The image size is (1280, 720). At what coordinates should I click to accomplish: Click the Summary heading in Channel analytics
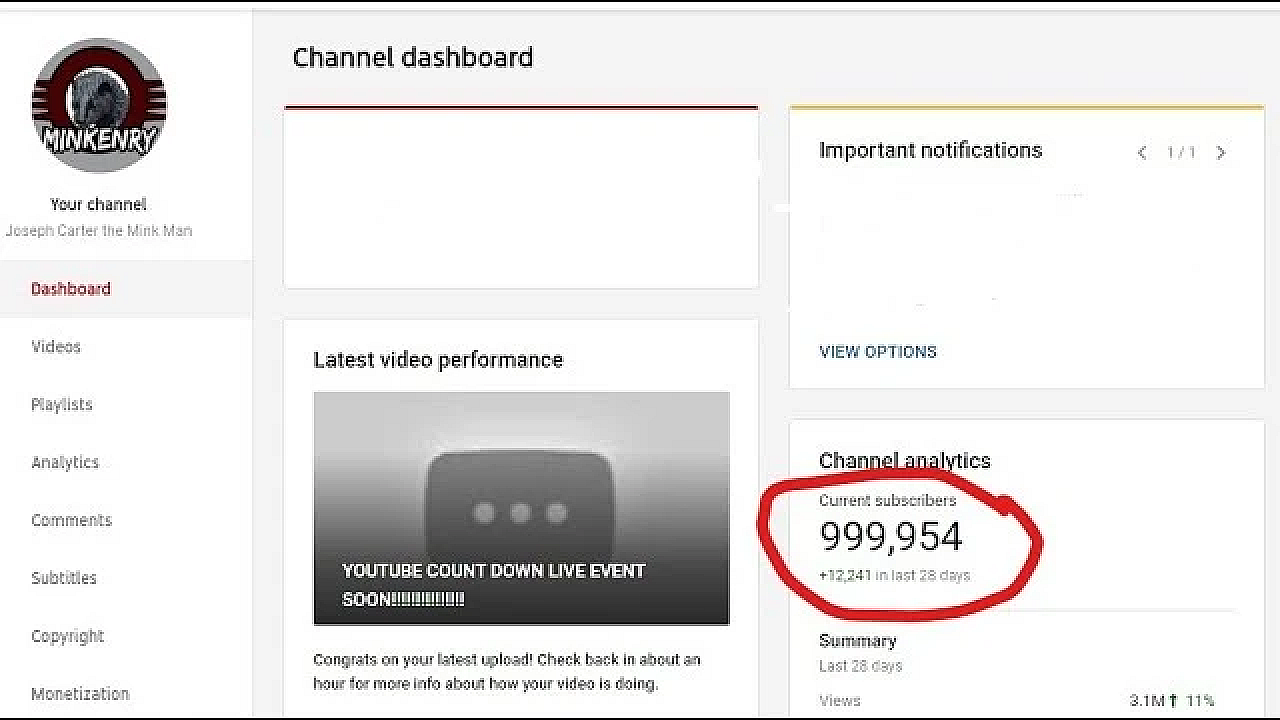tap(857, 640)
